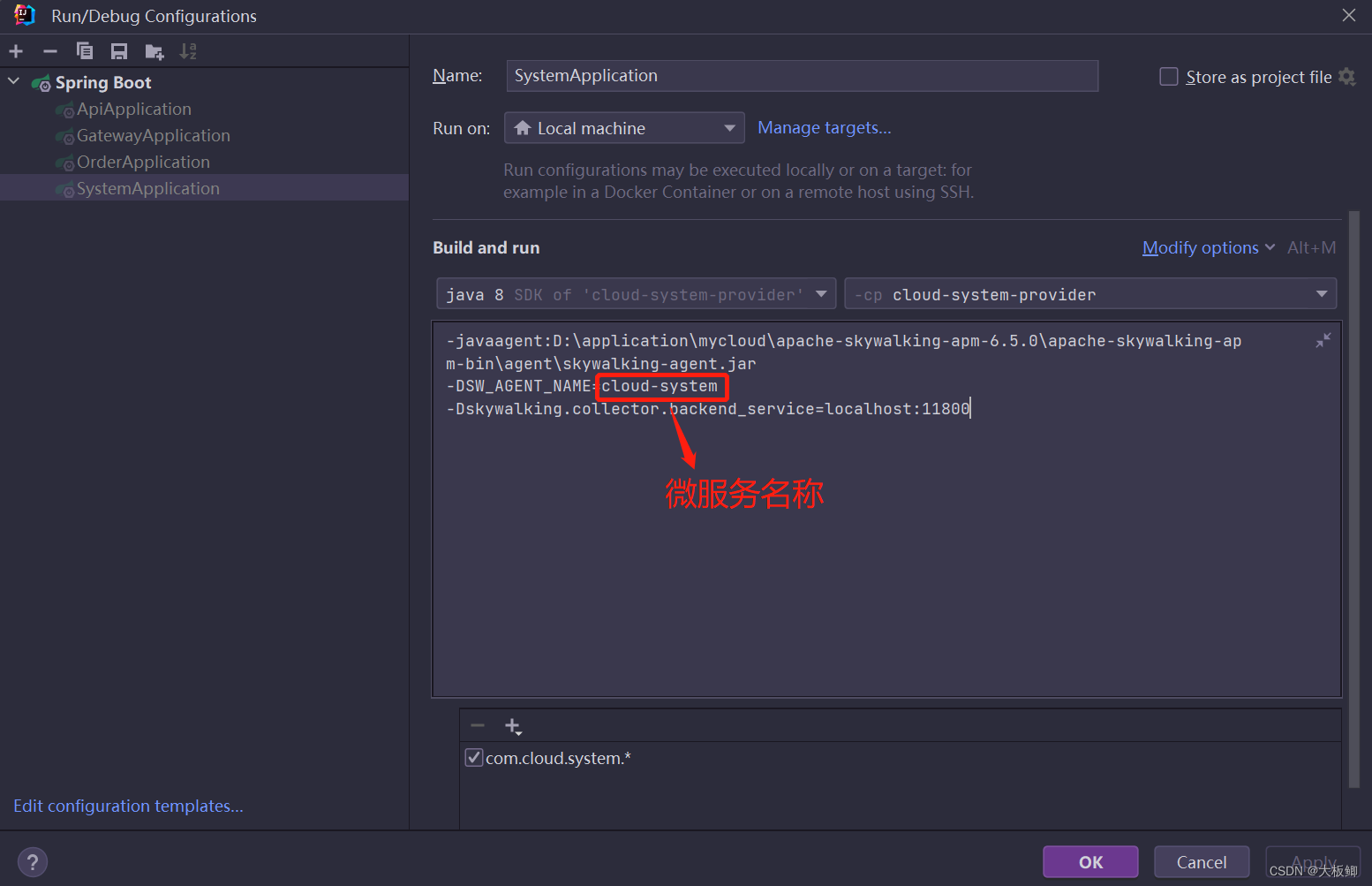1372x886 pixels.
Task: Add a new run configuration
Action: (x=16, y=50)
